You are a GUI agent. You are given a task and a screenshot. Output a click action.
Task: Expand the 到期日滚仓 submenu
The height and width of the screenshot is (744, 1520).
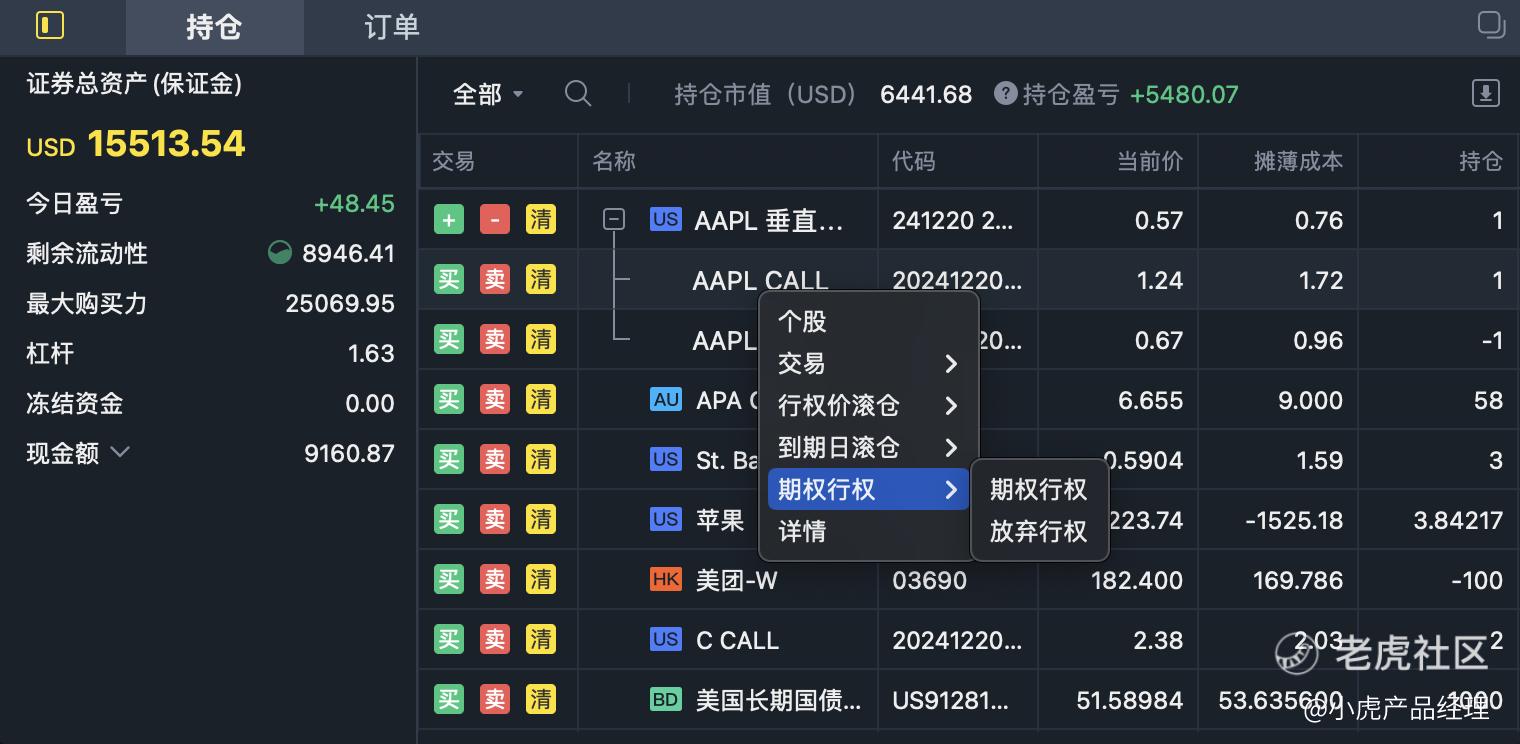(868, 448)
